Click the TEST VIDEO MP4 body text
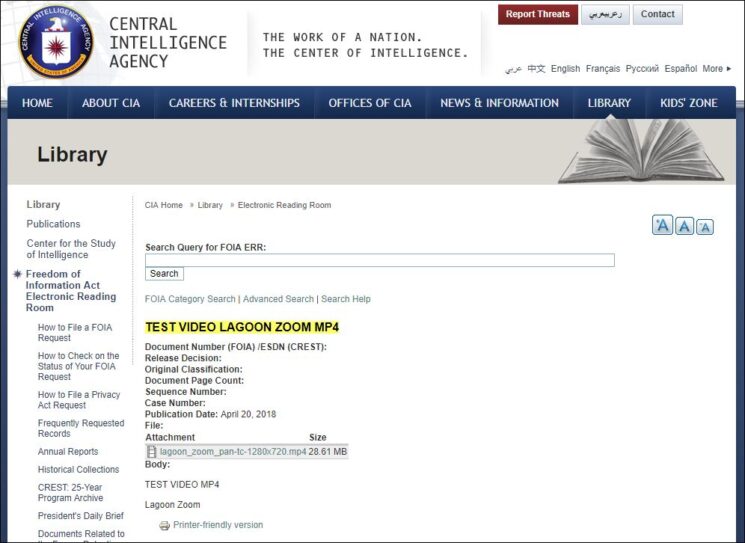745x543 pixels. click(182, 485)
